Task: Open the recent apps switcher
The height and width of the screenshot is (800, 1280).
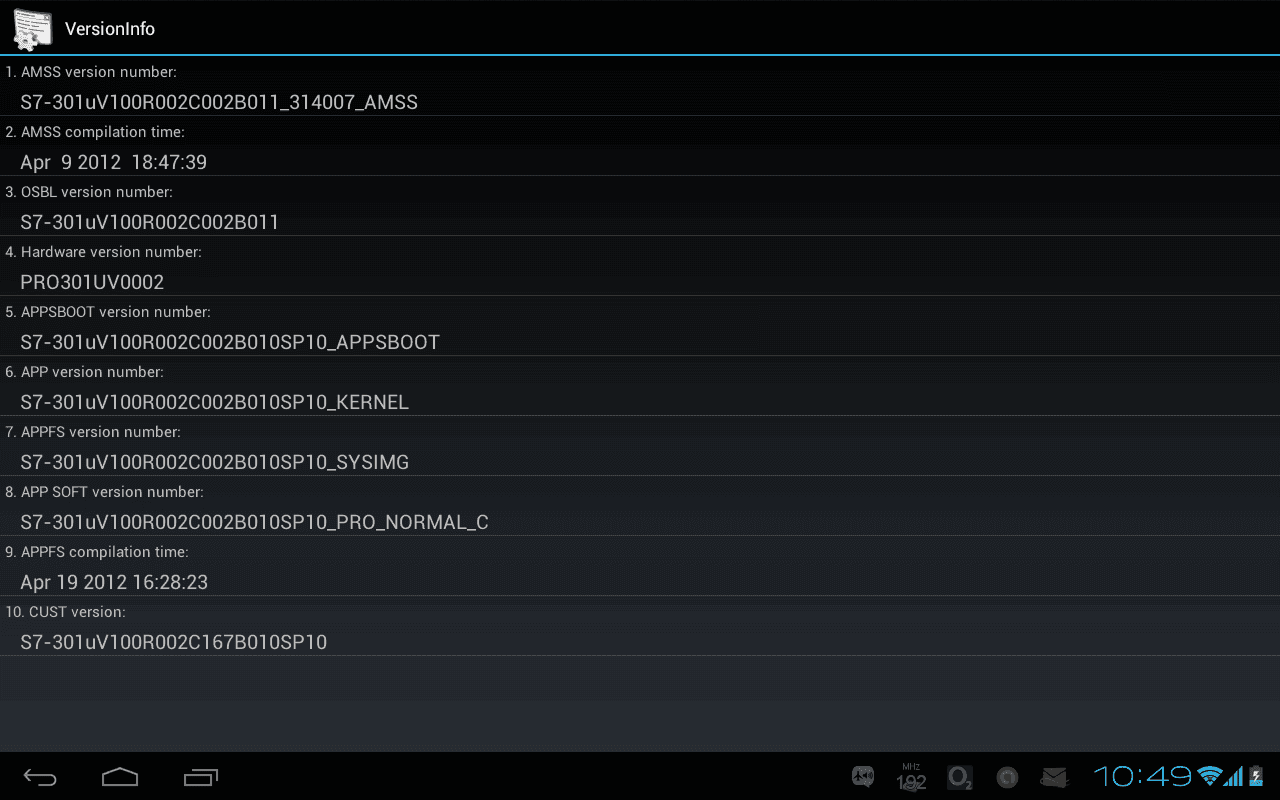Action: pos(200,777)
